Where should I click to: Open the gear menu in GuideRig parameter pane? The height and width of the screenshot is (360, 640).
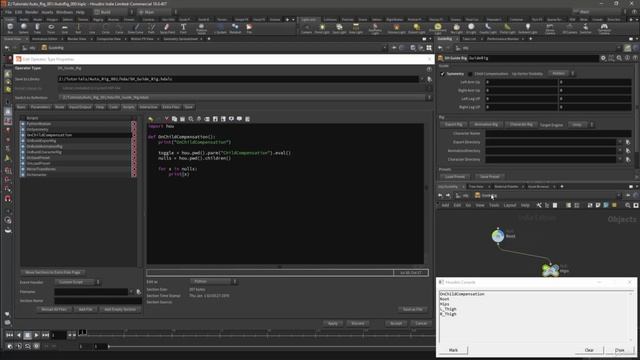tap(603, 58)
